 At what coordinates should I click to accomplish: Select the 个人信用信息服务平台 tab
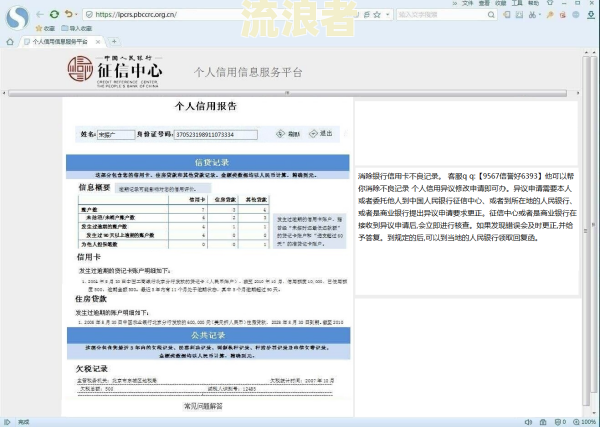tap(59, 41)
